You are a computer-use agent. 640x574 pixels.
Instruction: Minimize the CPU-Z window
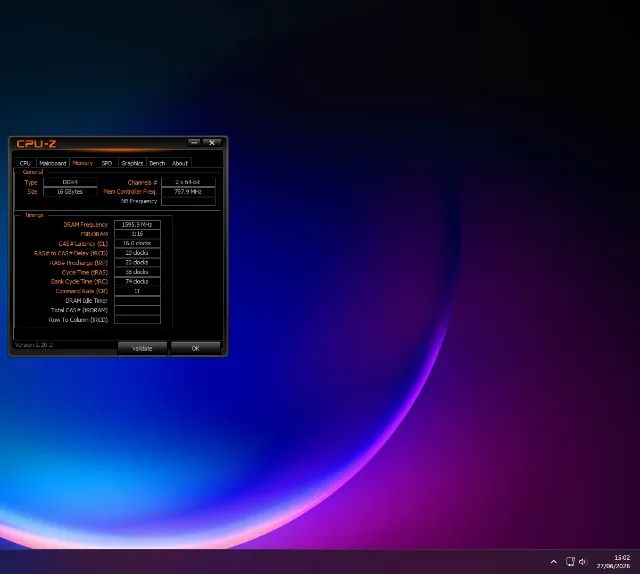194,142
